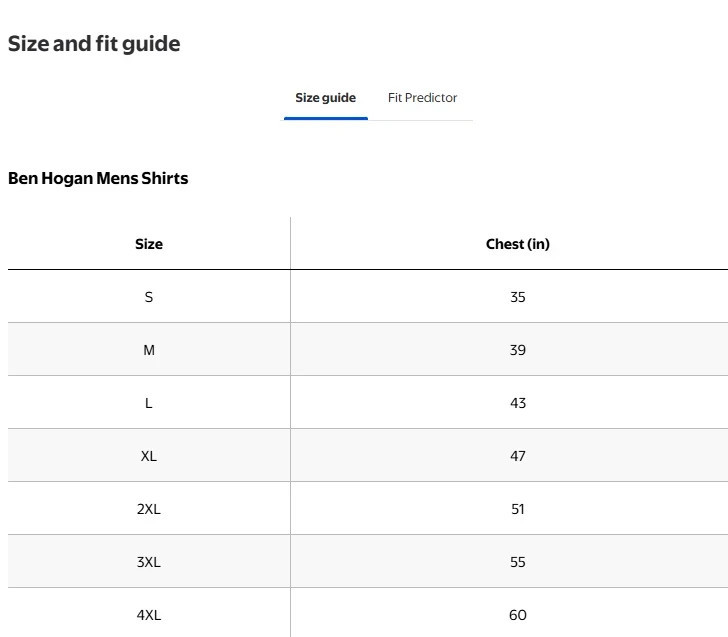Screen dimensions: 728x637
Task: Select the 2XL size cell
Action: point(149,509)
